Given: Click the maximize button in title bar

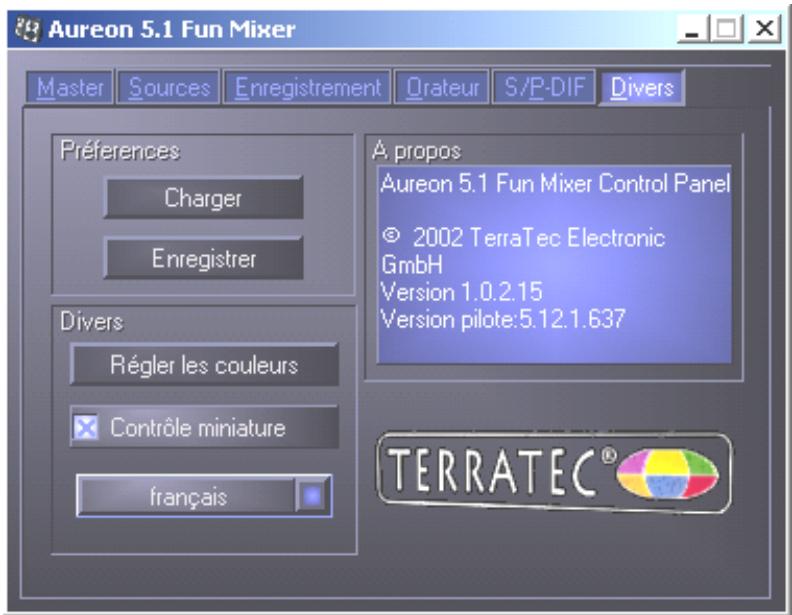Looking at the screenshot, I should click(727, 29).
